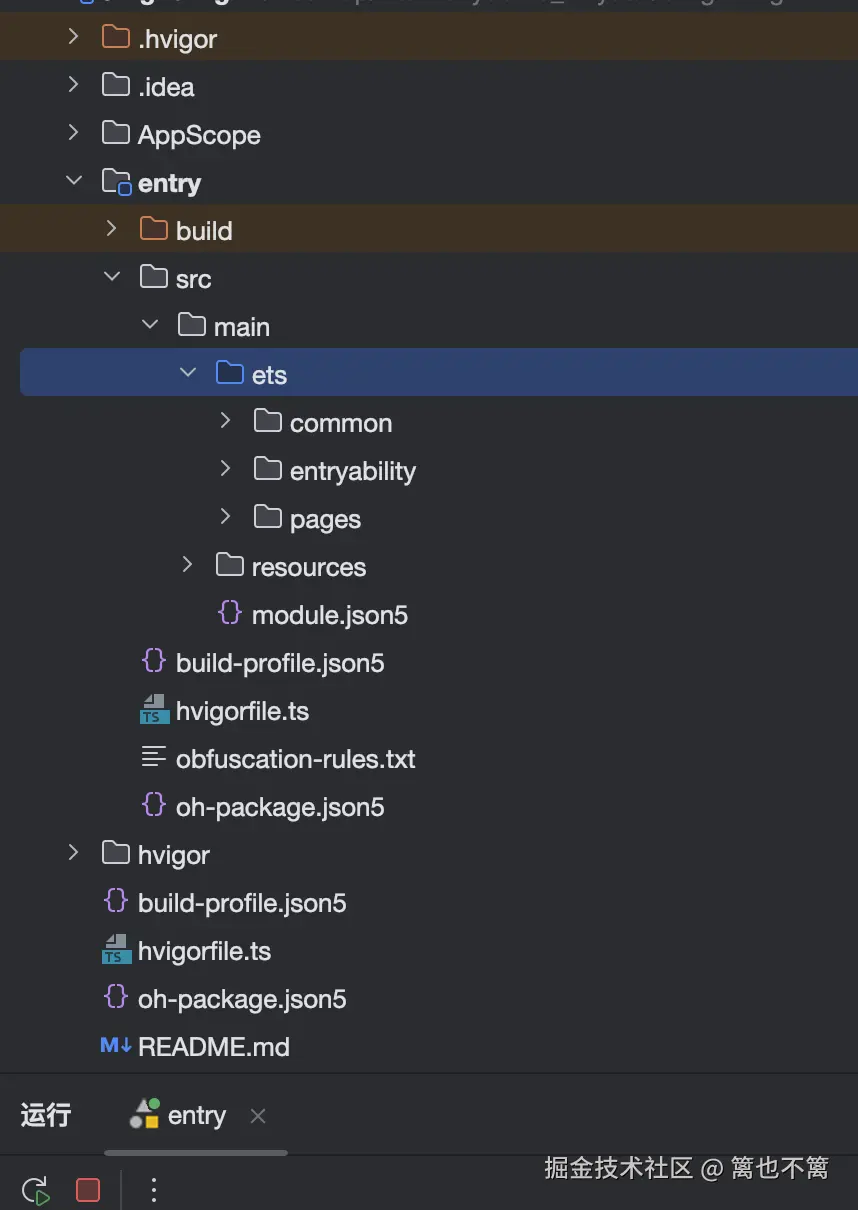Open the hvigorfile.ts under entry module
858x1210 pixels.
click(242, 711)
